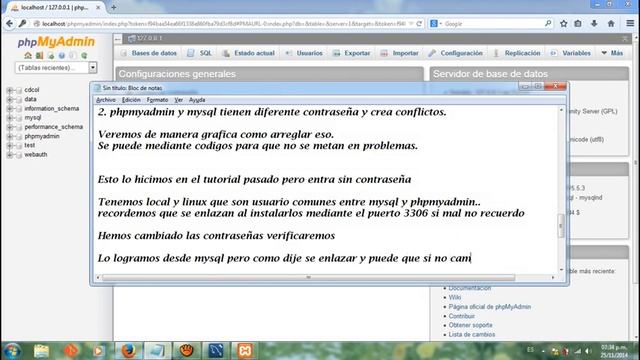Click Notepad scroll right arrow
The height and width of the screenshot is (360, 640).
(x=553, y=278)
